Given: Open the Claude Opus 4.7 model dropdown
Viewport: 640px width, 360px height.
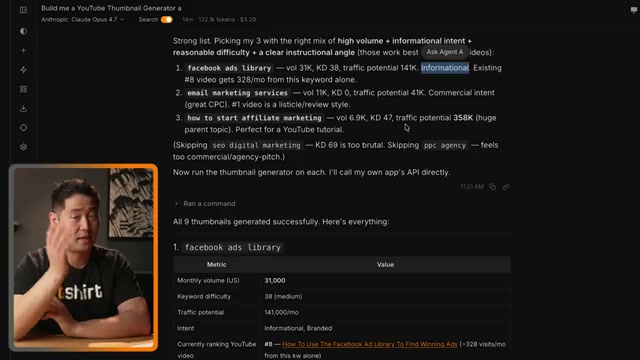Looking at the screenshot, I should [82, 20].
